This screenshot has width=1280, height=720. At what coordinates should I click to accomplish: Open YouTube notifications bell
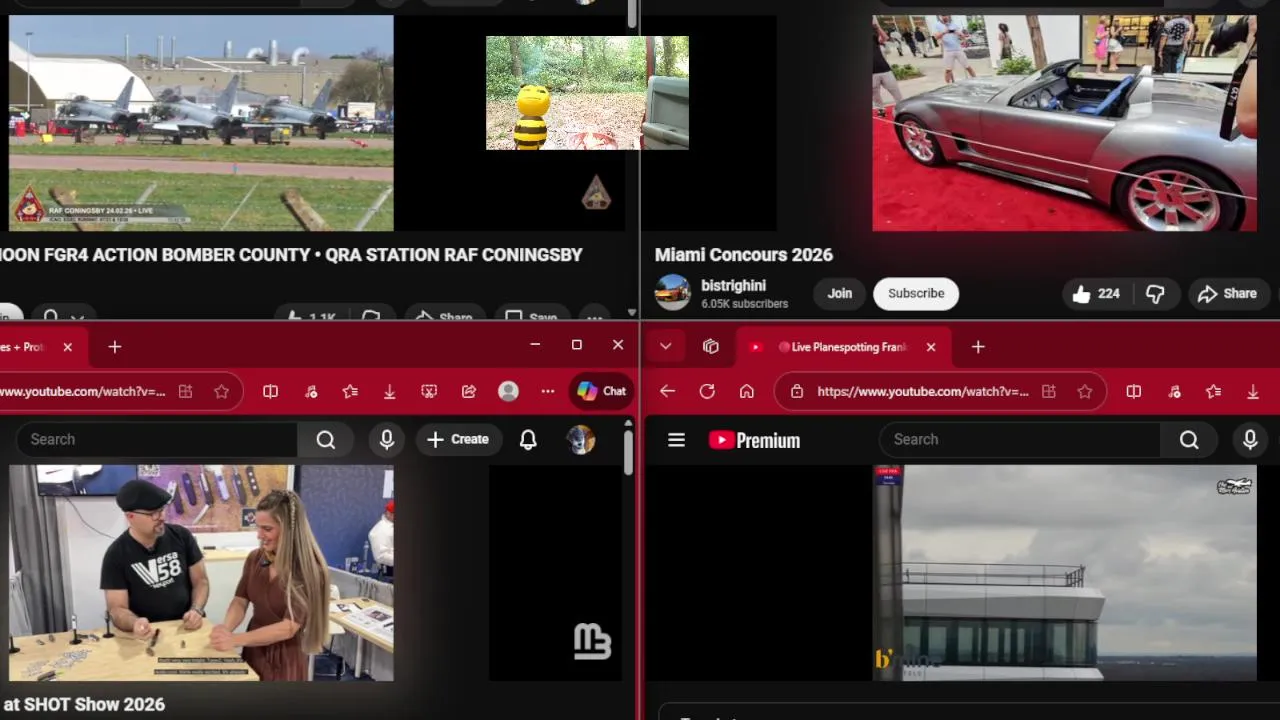pos(528,439)
